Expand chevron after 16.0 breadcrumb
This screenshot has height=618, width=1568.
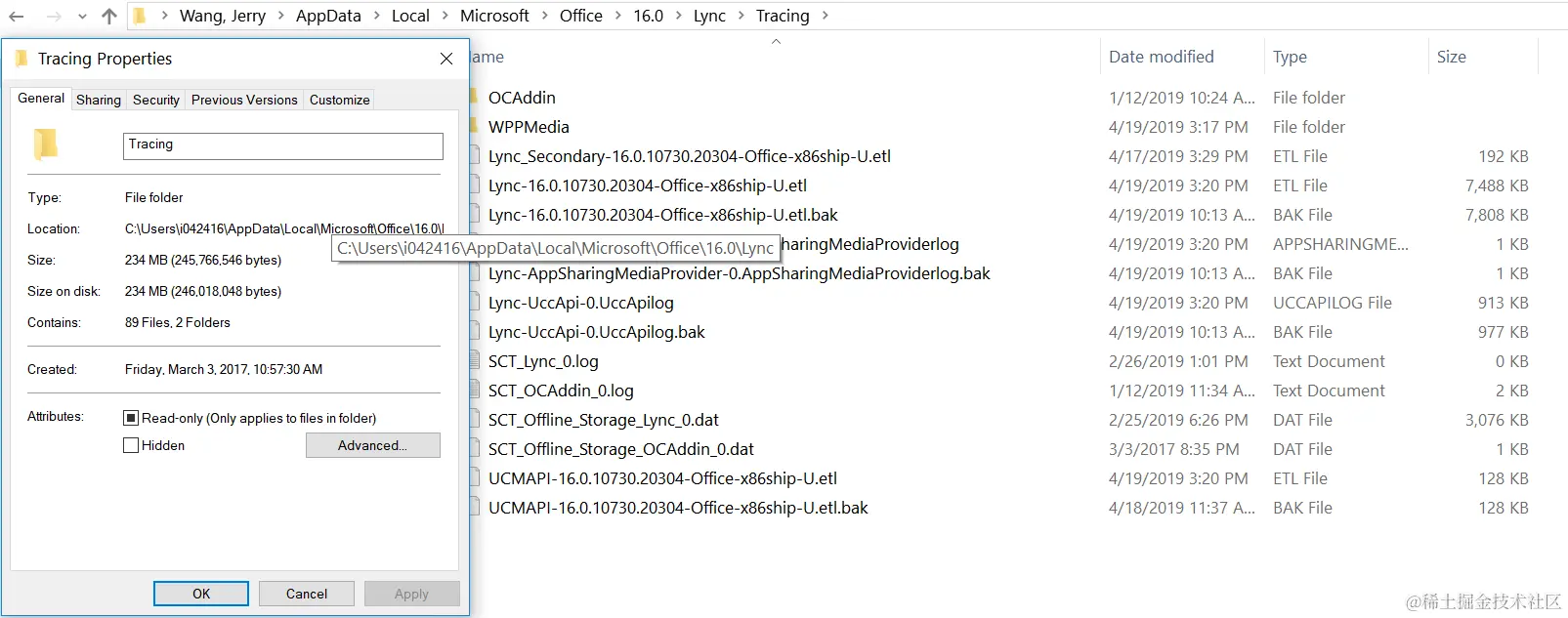pos(678,16)
